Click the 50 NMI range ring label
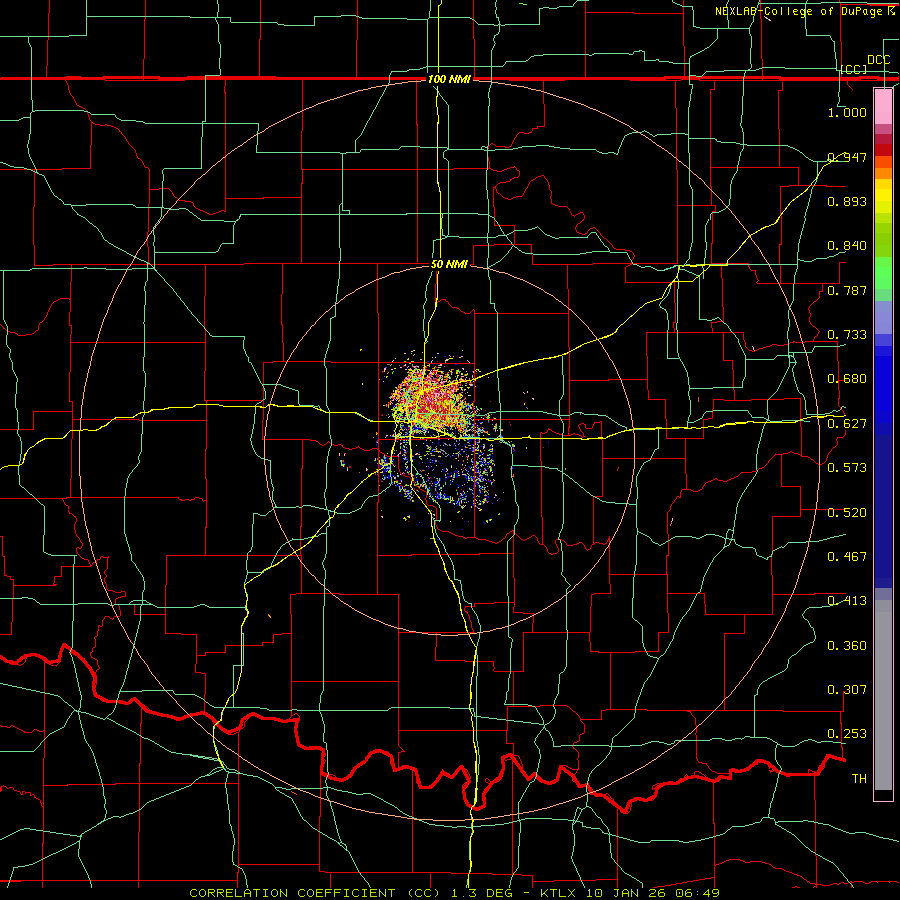 coord(449,264)
